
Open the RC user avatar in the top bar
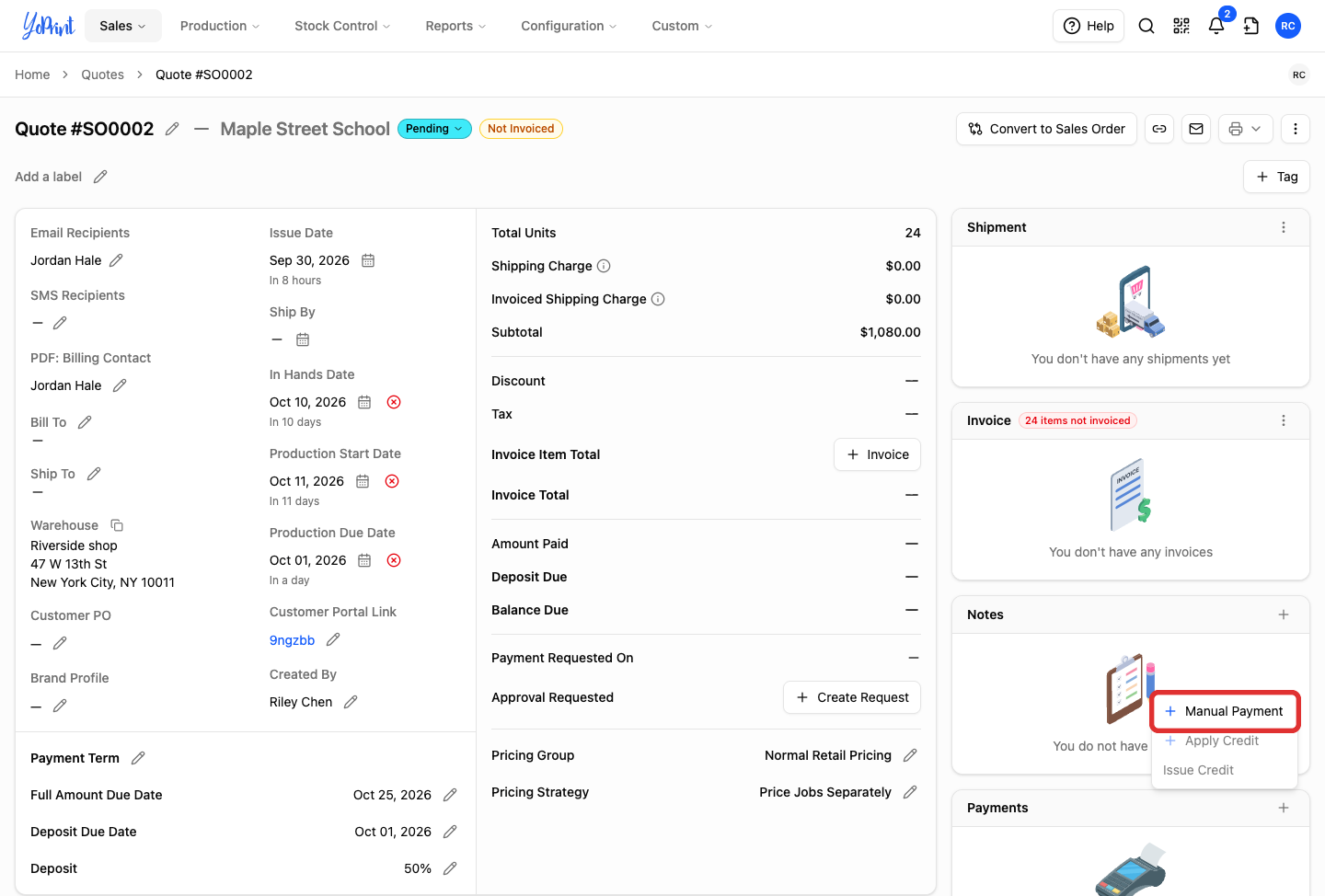pyautogui.click(x=1288, y=26)
